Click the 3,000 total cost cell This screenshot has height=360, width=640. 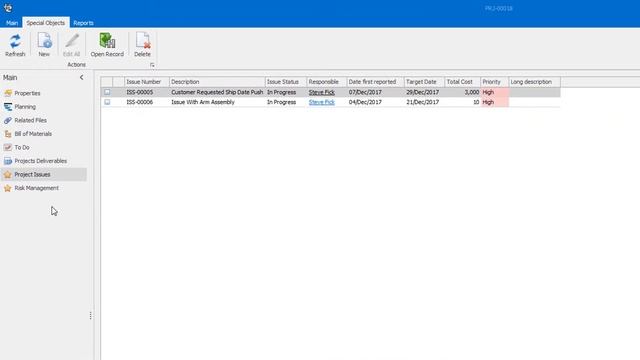462,92
